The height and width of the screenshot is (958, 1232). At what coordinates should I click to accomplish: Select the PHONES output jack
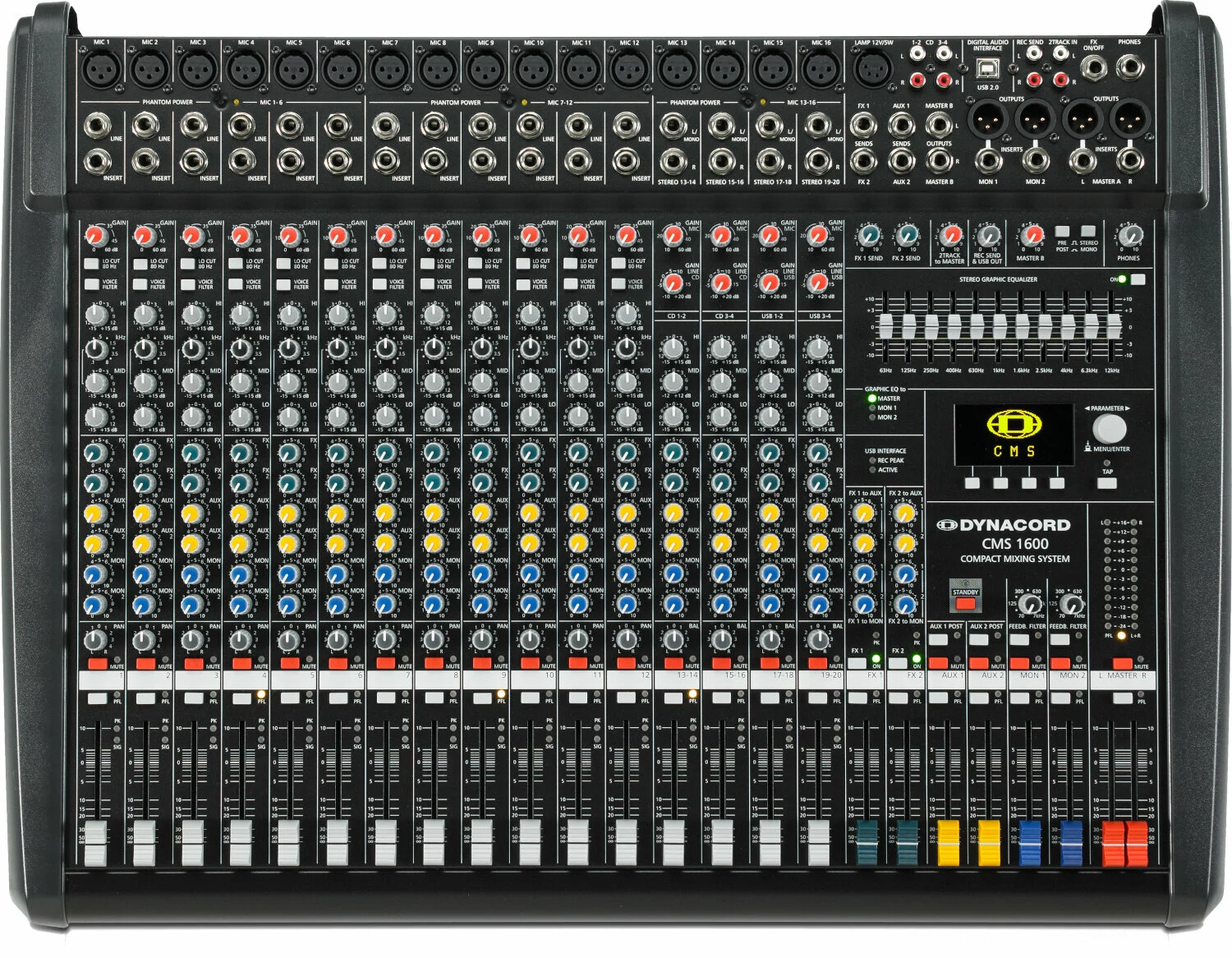point(1131,68)
